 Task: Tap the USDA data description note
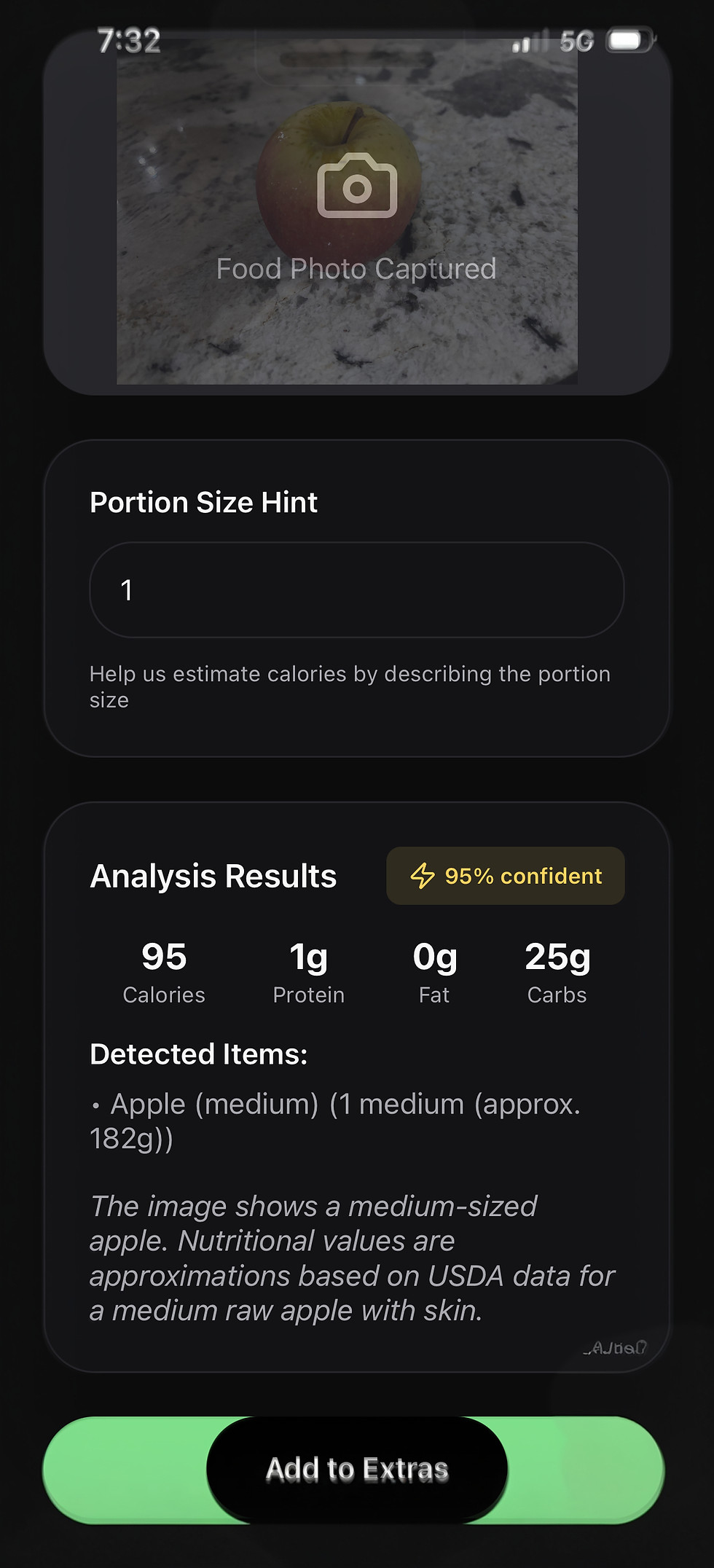(353, 1258)
